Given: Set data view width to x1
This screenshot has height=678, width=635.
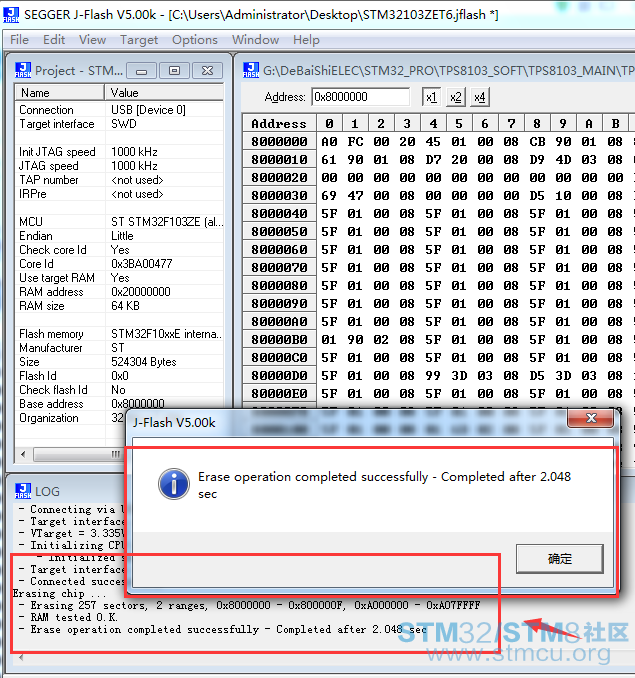Looking at the screenshot, I should [431, 97].
